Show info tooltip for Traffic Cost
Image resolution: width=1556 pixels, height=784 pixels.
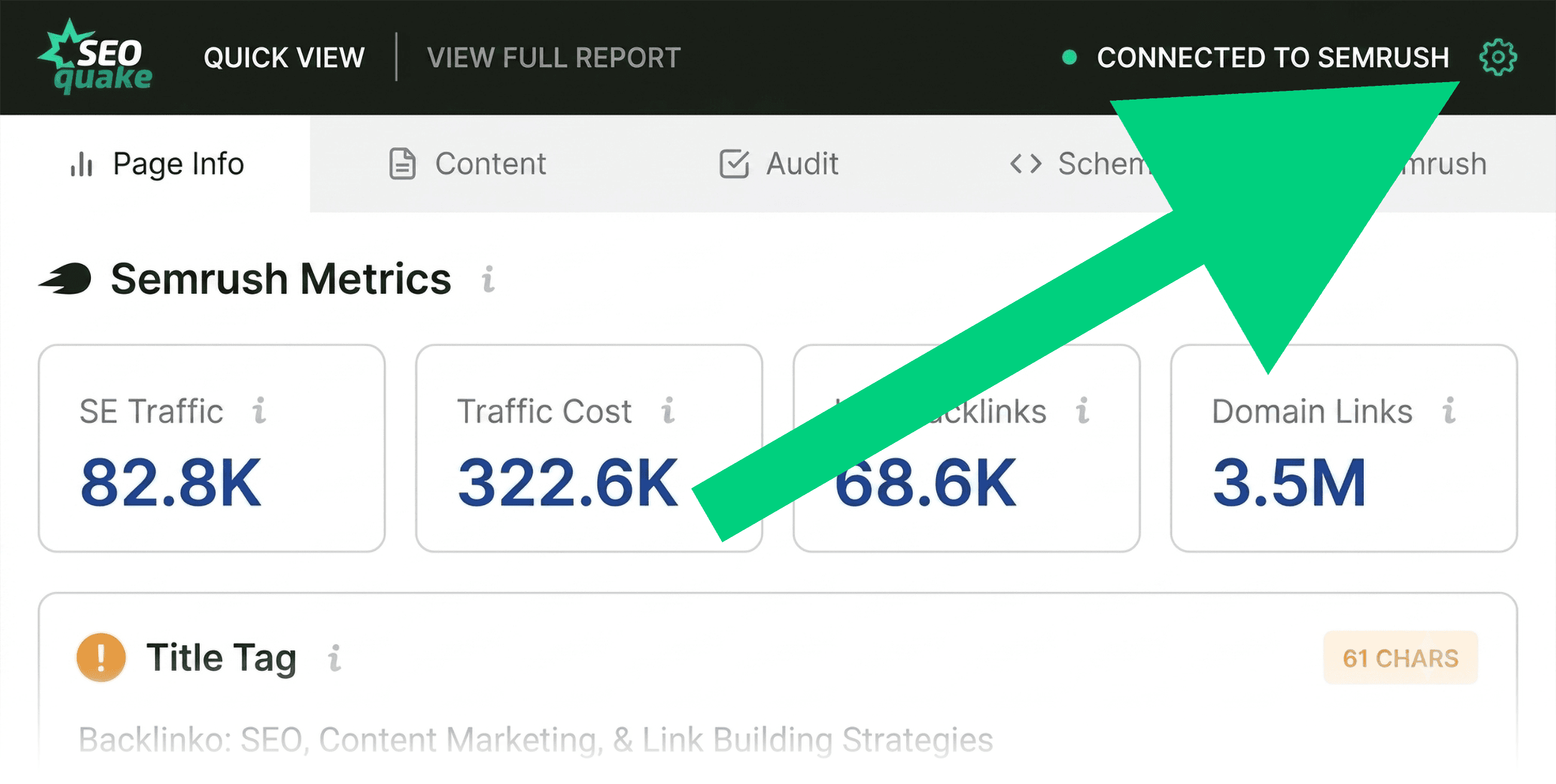point(668,411)
